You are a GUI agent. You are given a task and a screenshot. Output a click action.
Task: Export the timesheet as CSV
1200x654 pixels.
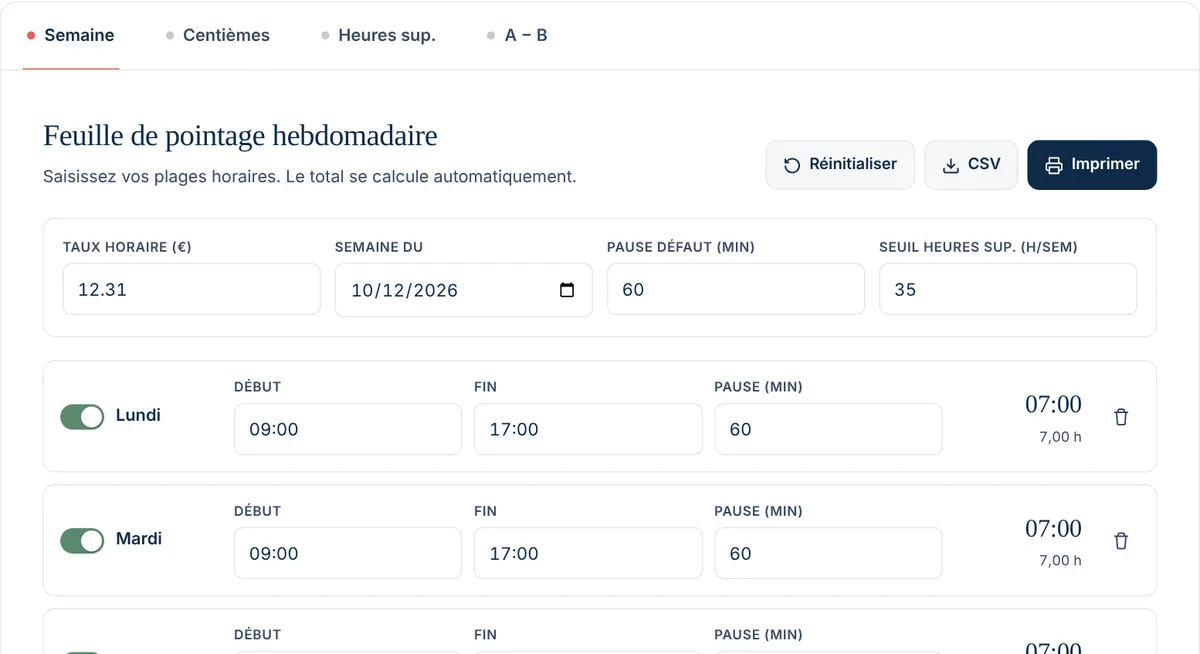972,165
